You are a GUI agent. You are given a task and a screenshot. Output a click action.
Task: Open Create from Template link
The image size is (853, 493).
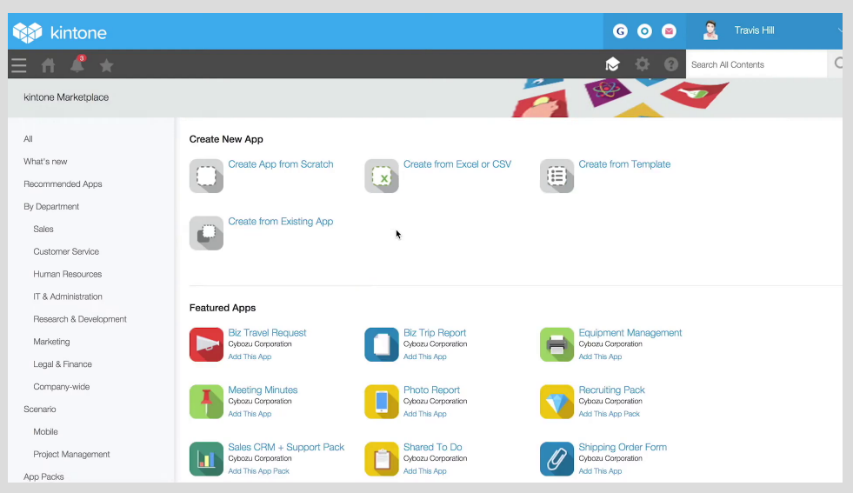click(625, 164)
